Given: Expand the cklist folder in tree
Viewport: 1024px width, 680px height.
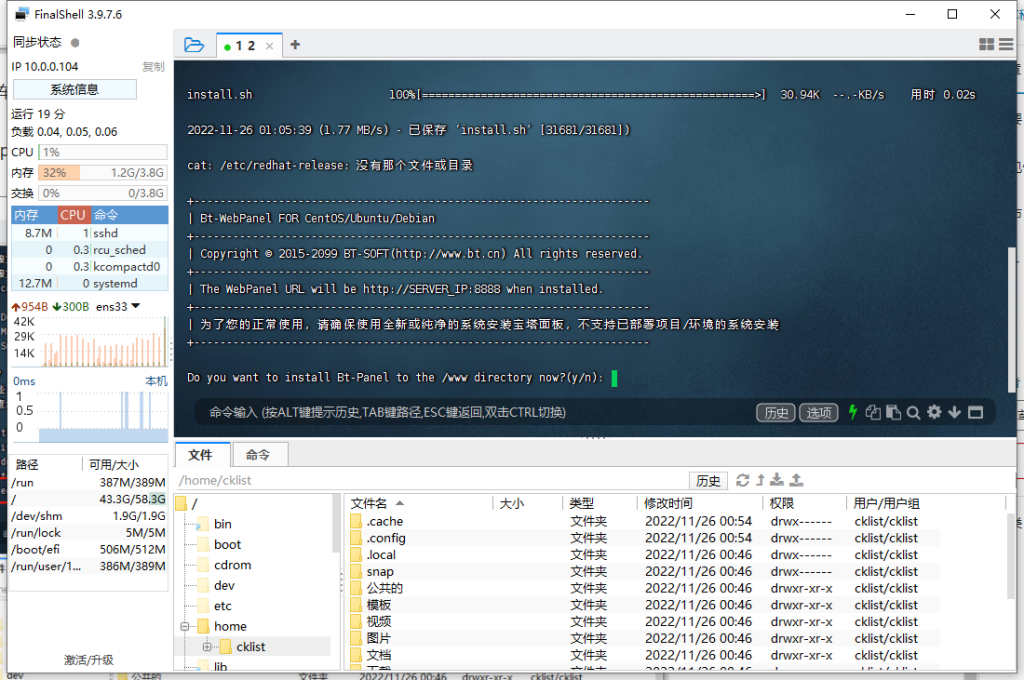Looking at the screenshot, I should pyautogui.click(x=207, y=647).
